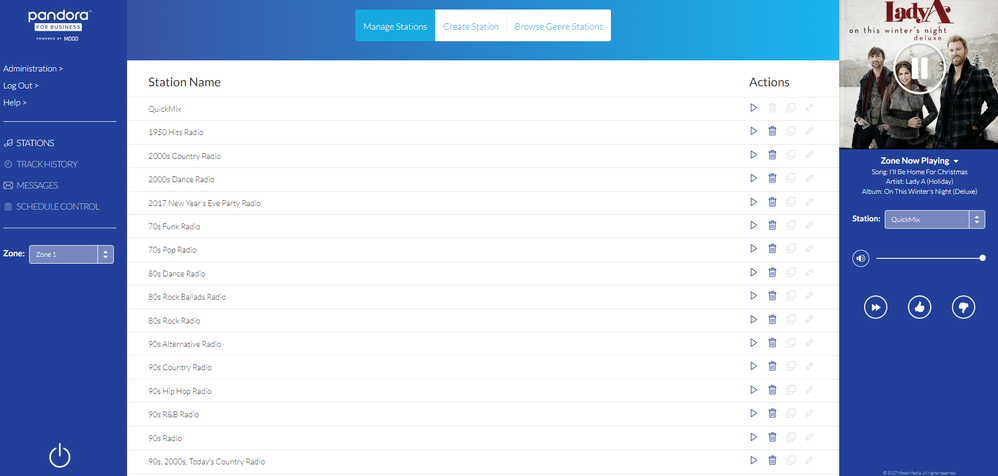Open the Administration link

pos(33,69)
